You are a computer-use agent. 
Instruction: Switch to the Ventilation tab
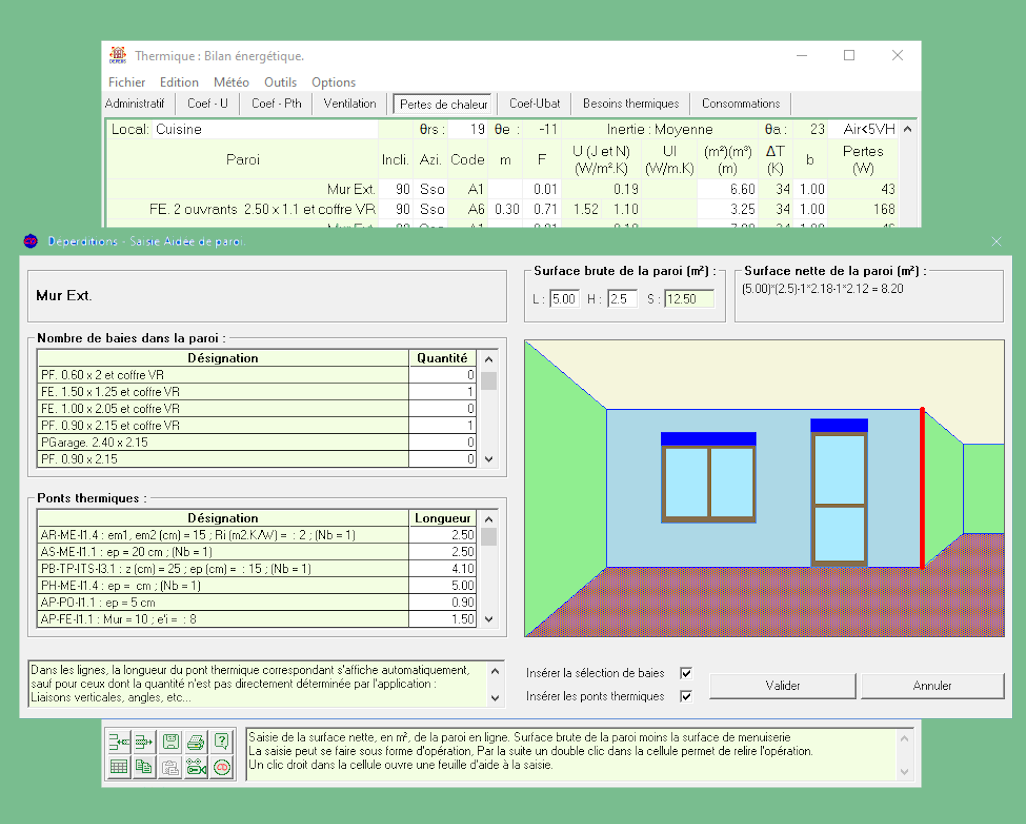[350, 103]
